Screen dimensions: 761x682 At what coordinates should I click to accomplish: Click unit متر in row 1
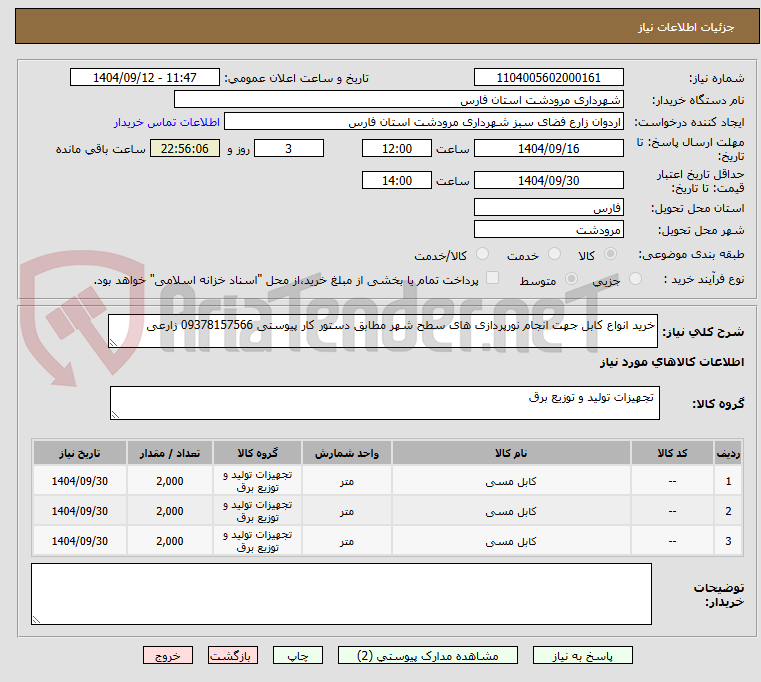(x=347, y=481)
